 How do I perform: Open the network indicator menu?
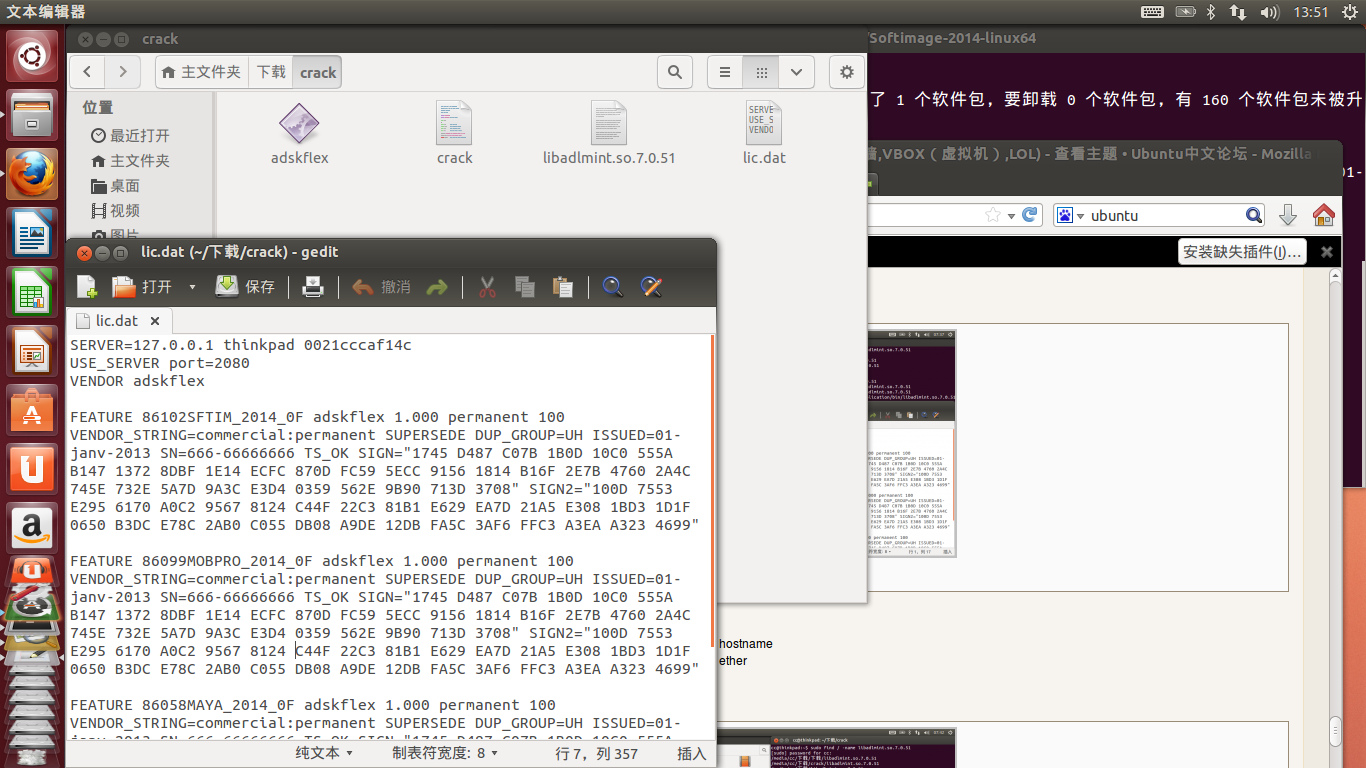pyautogui.click(x=1238, y=12)
